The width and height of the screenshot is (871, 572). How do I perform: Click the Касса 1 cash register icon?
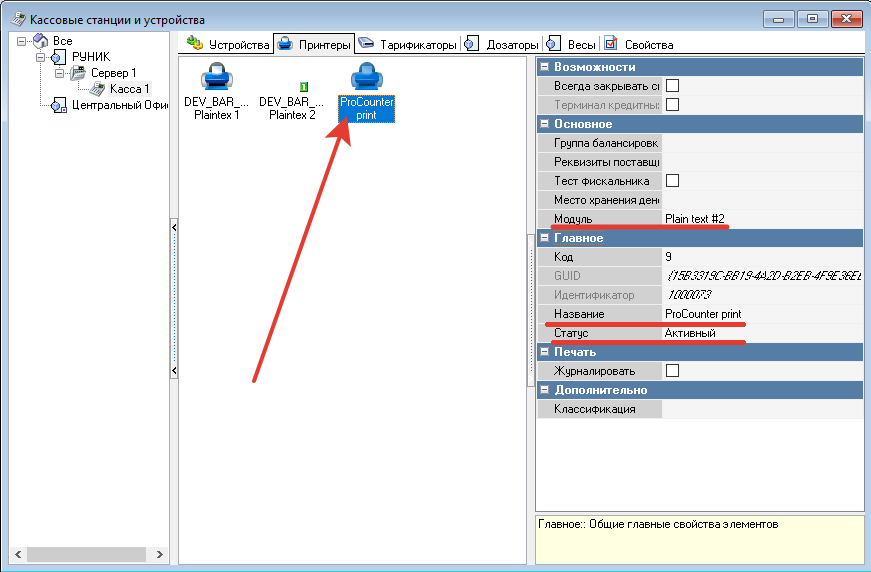(x=97, y=89)
